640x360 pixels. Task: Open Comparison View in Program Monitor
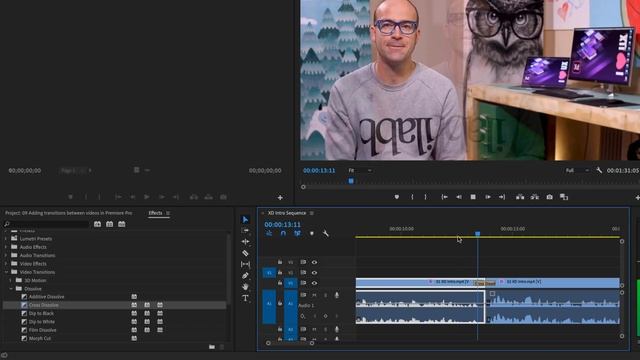tap(564, 197)
